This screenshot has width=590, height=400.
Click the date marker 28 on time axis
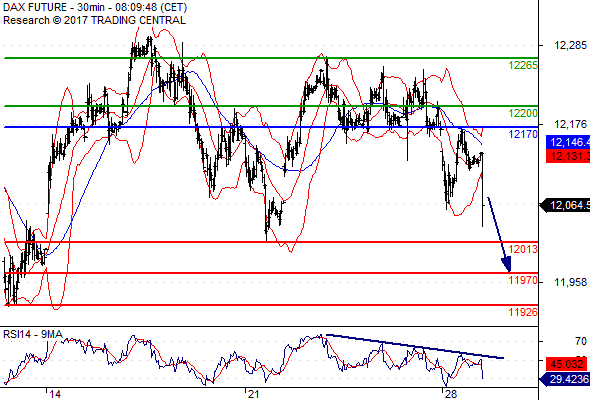(451, 394)
